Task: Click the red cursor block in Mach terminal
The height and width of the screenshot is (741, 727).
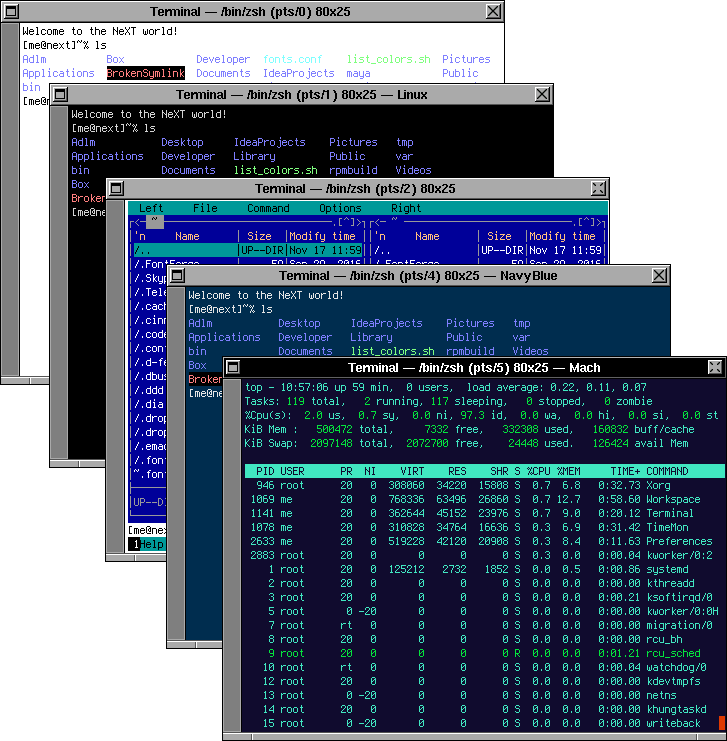Action: [721, 723]
